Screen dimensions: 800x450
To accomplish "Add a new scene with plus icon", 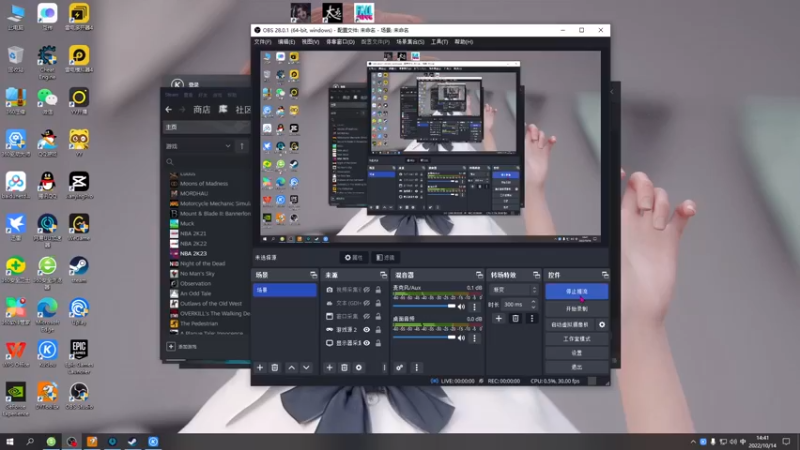I will (260, 367).
